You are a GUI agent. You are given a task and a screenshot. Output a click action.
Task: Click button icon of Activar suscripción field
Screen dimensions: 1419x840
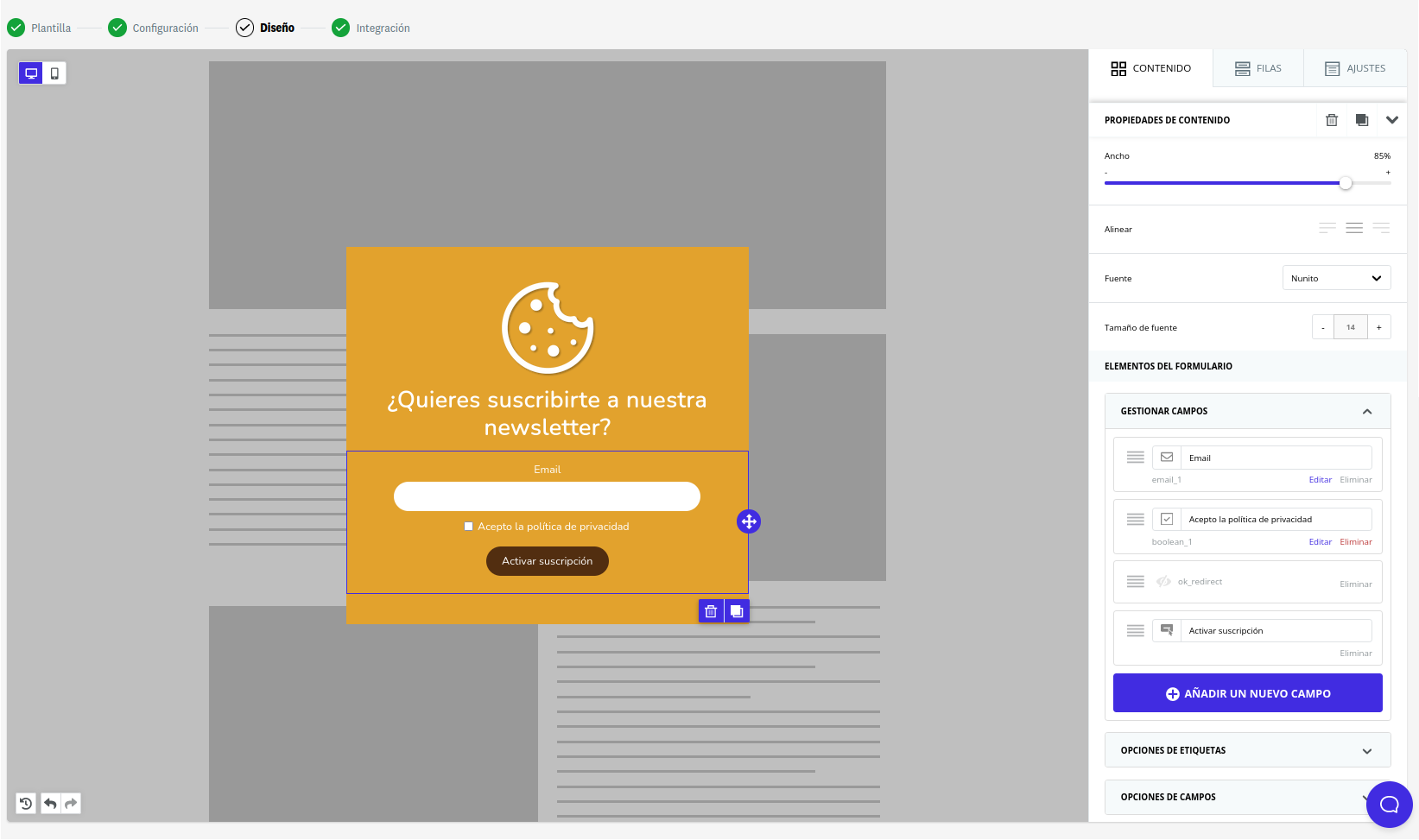click(1167, 630)
